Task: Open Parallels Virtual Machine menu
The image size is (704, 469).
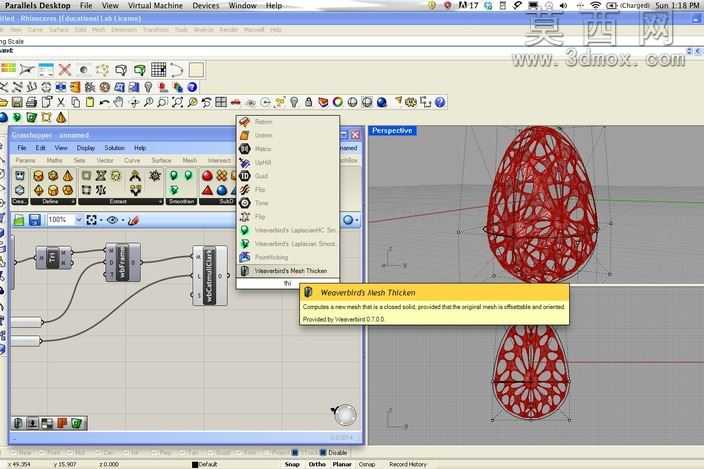Action: click(x=155, y=5)
